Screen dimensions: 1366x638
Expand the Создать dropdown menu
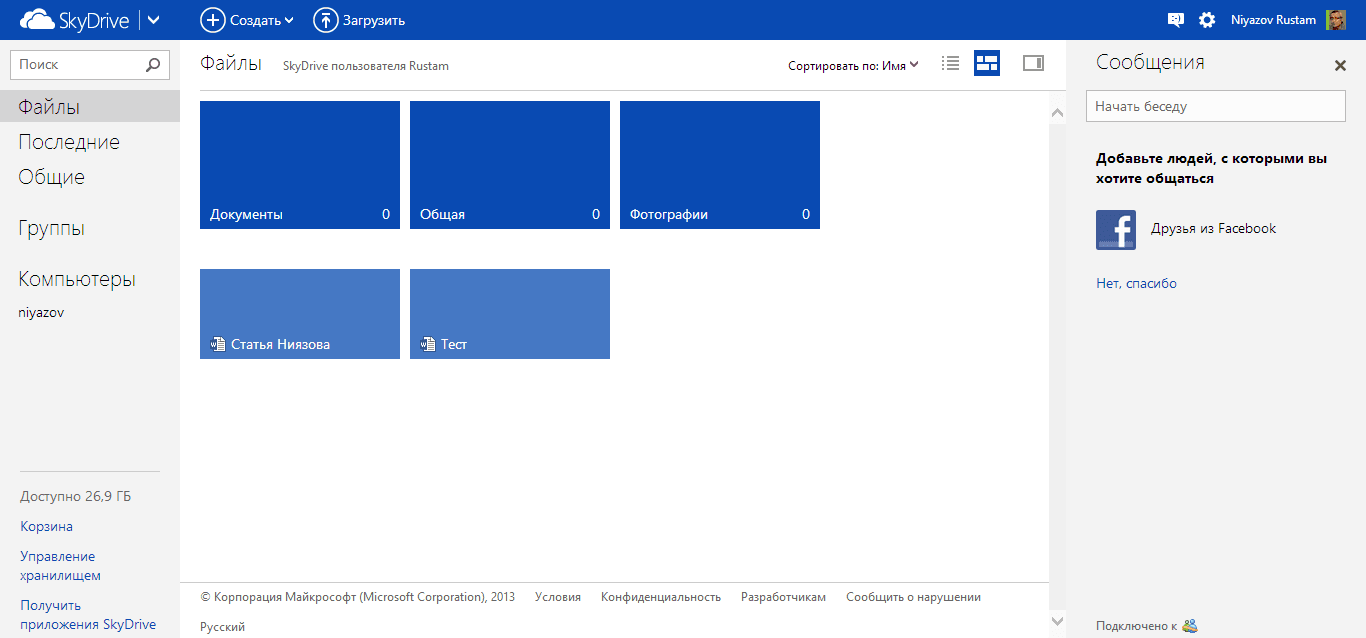[x=289, y=20]
